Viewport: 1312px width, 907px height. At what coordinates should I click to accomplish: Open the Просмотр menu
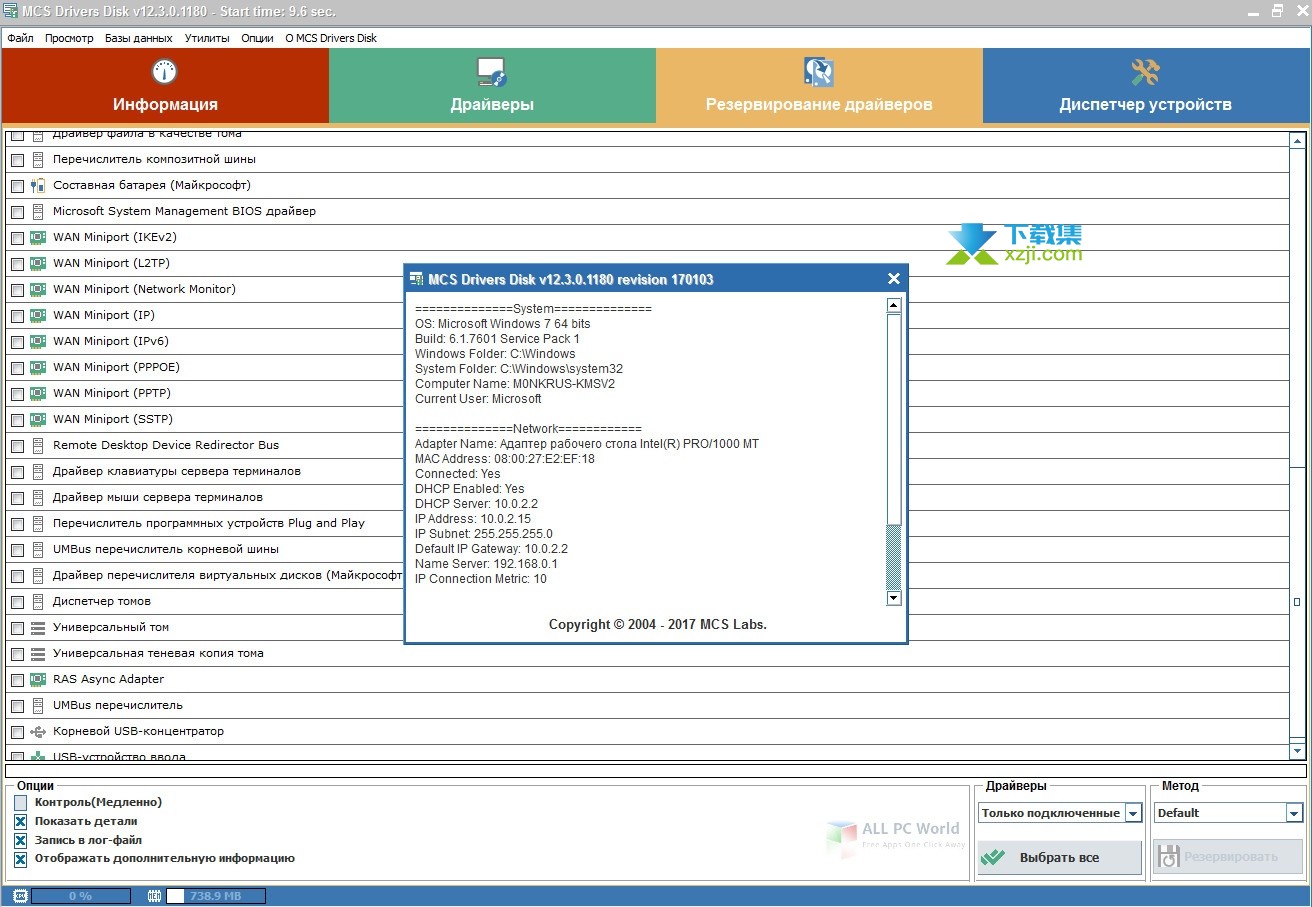[69, 38]
